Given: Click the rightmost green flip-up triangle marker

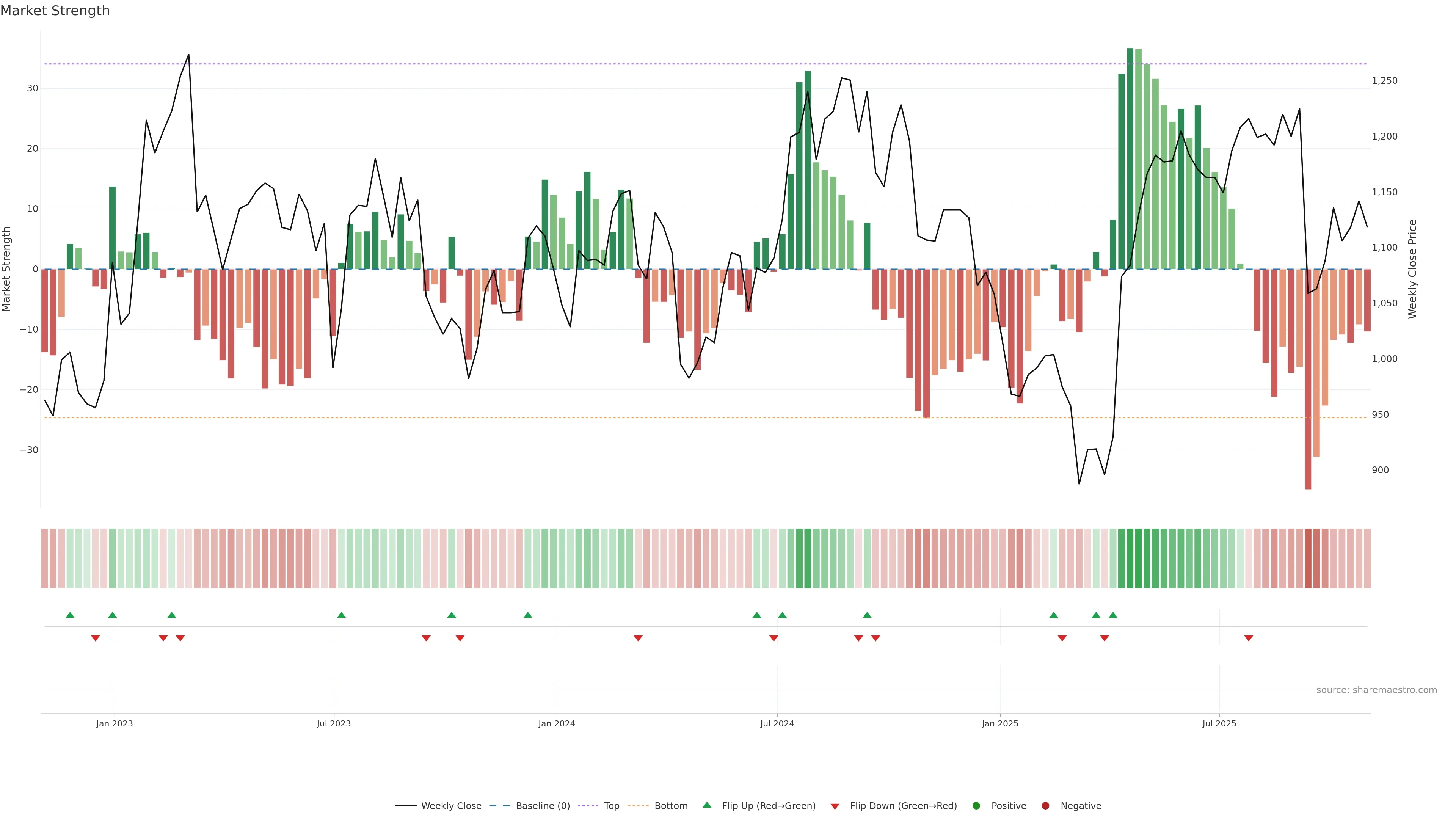Looking at the screenshot, I should click(x=1113, y=615).
